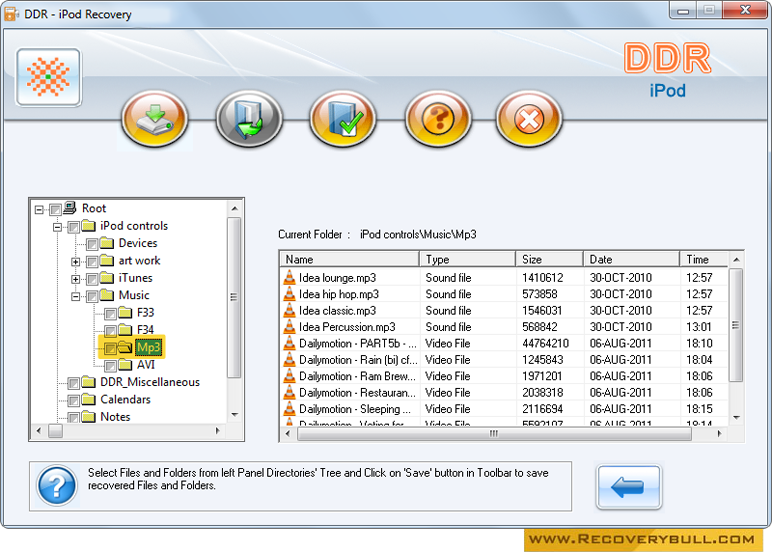Click the folder tree scroll down arrow
Viewport: 772px width, 552px height.
pos(235,415)
